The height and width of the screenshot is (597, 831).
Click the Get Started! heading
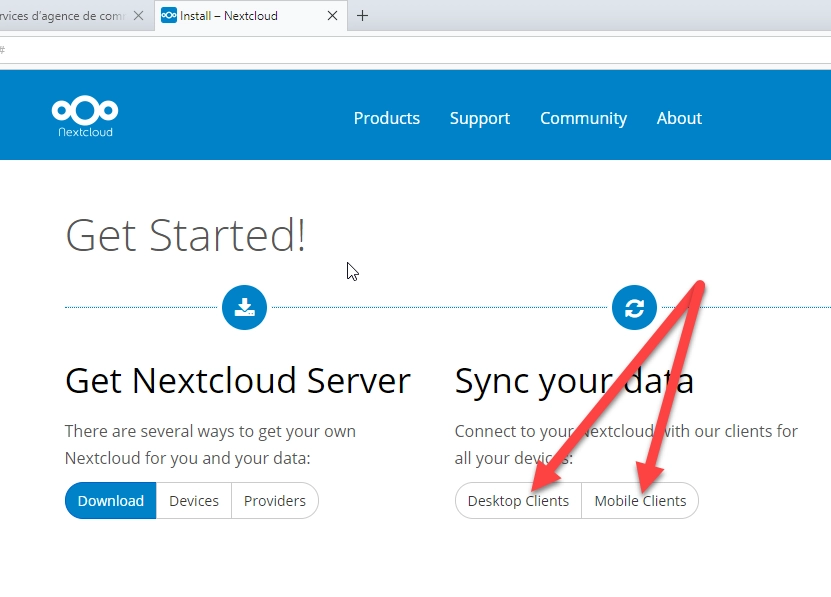[185, 235]
